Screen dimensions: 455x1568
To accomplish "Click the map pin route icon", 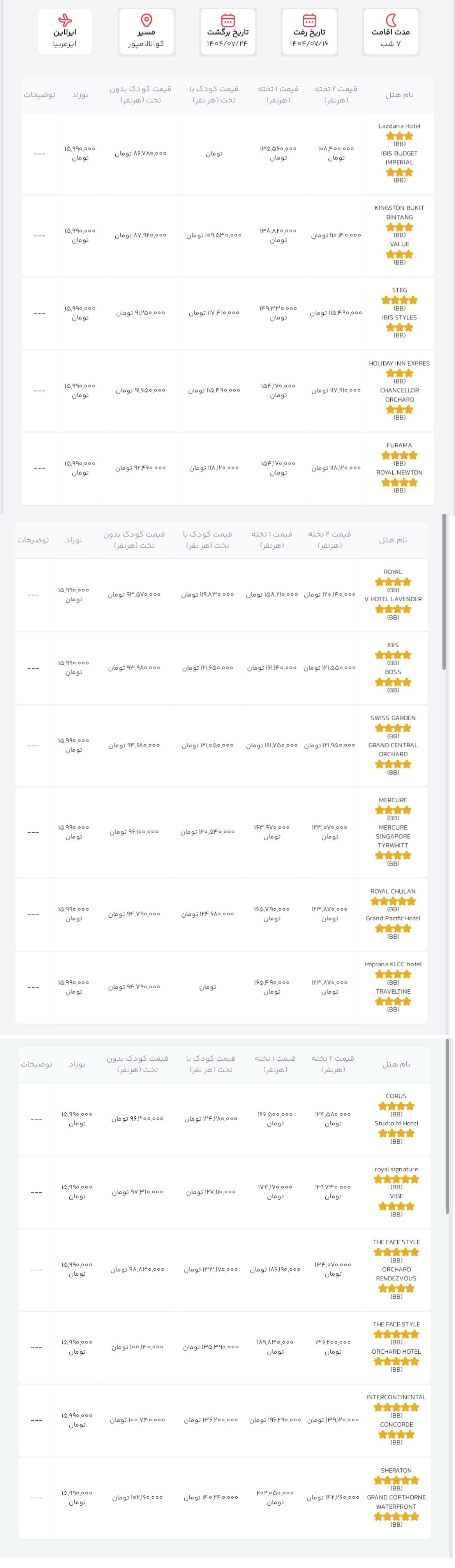I will [x=146, y=20].
